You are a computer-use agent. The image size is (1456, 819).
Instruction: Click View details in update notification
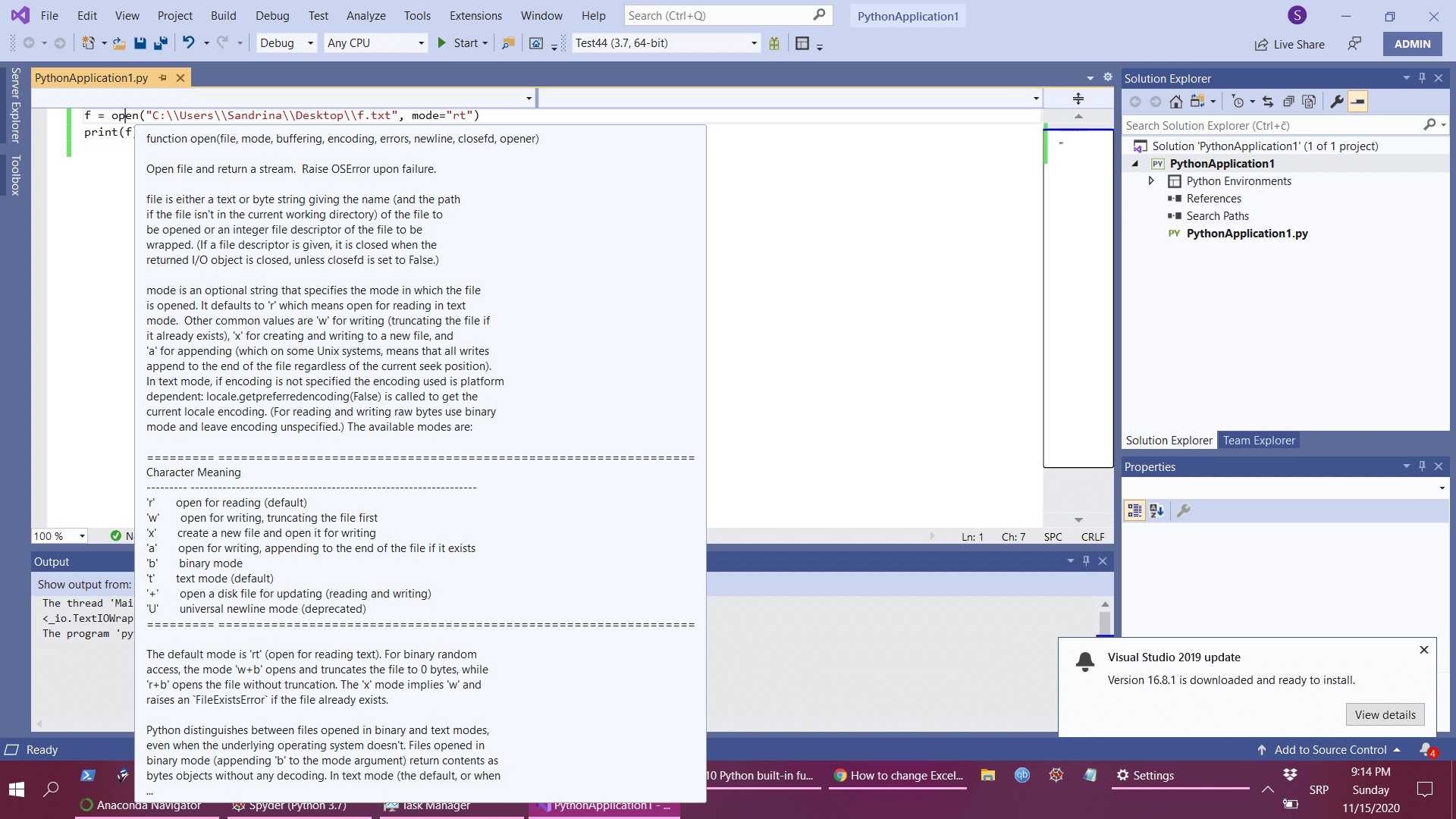[x=1385, y=715]
